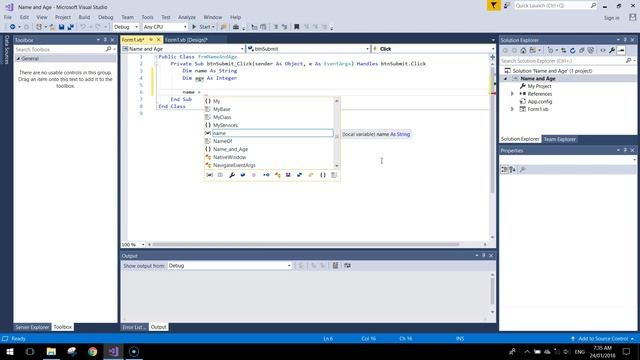Toggle the IntelliSense keywords filter
640x360 pixels.
[x=334, y=175]
